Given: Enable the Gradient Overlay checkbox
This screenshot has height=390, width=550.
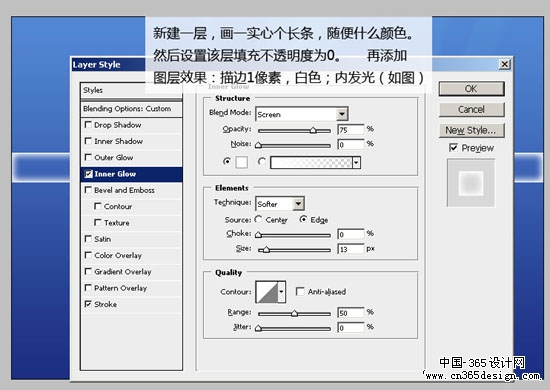Looking at the screenshot, I should [88, 271].
